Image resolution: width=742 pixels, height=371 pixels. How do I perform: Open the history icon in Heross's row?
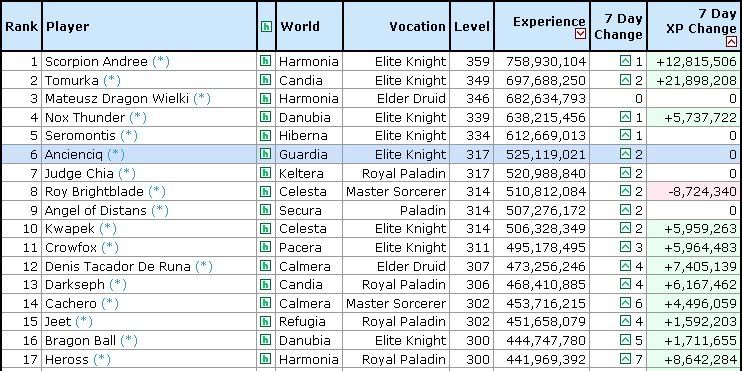pos(266,359)
